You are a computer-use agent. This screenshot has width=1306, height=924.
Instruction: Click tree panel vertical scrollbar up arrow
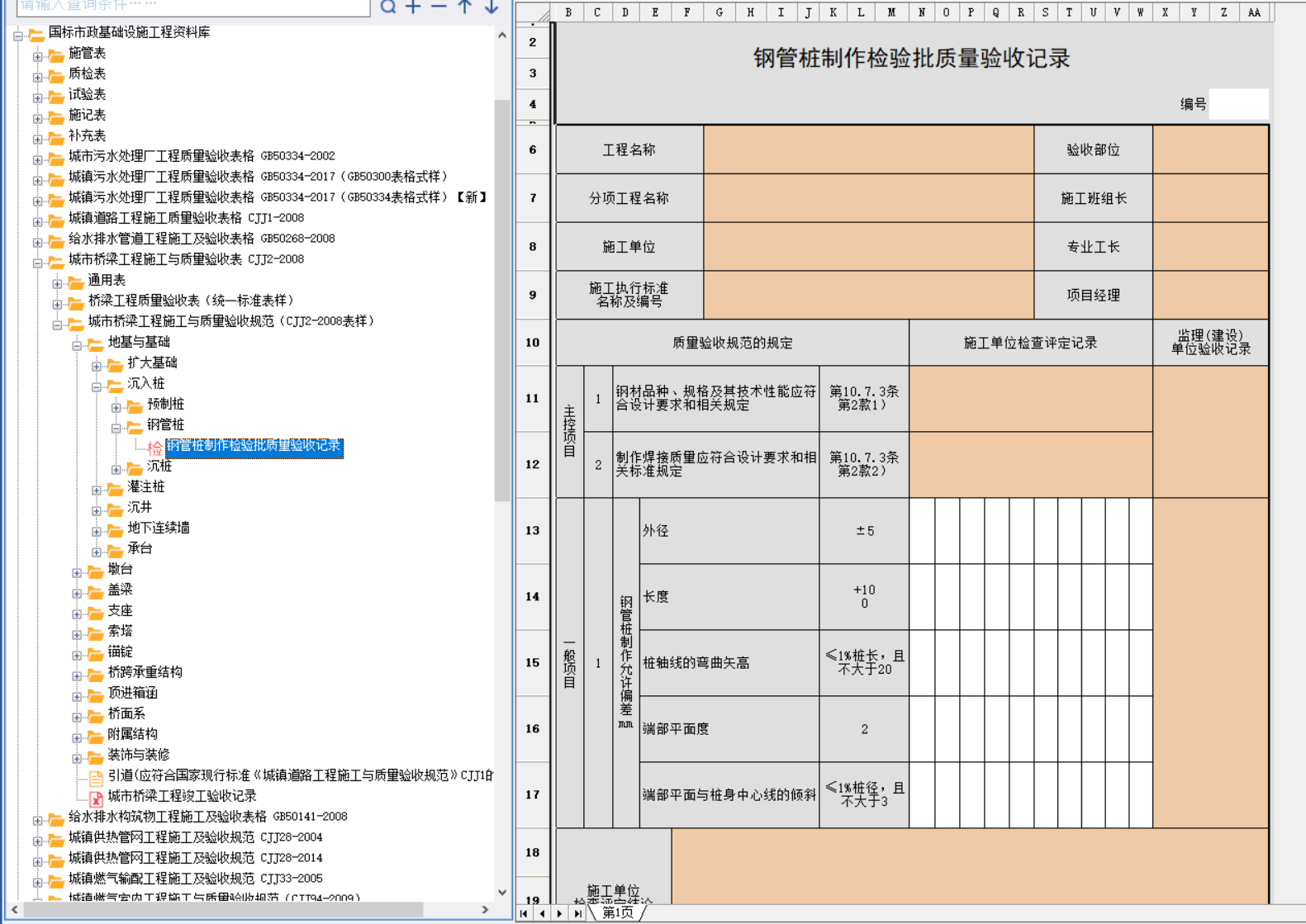pyautogui.click(x=502, y=36)
